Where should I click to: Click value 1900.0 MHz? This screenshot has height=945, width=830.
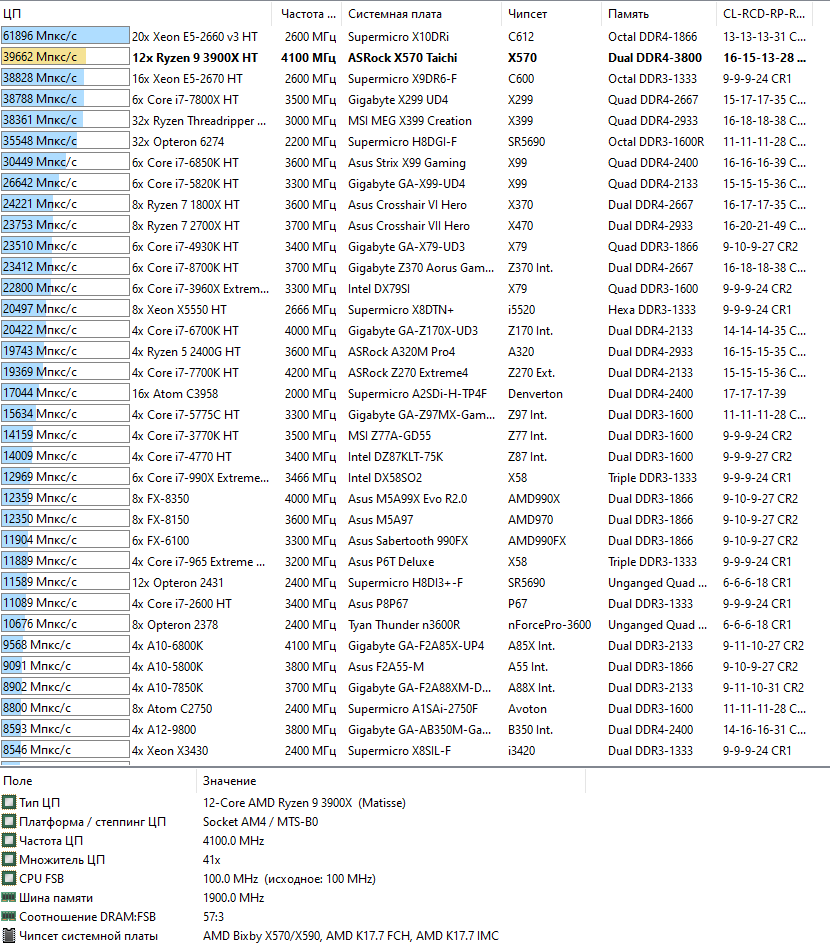click(x=233, y=897)
